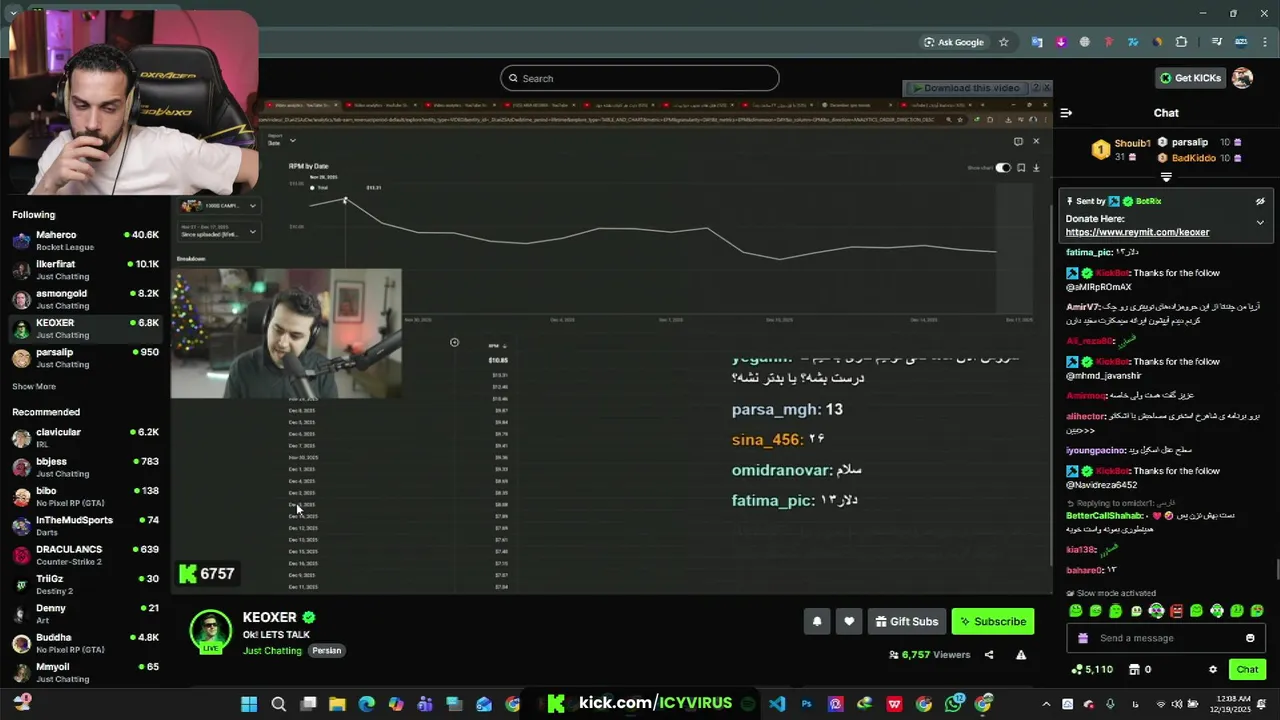Focus the Kick search field
This screenshot has width=1280, height=720.
click(x=640, y=78)
